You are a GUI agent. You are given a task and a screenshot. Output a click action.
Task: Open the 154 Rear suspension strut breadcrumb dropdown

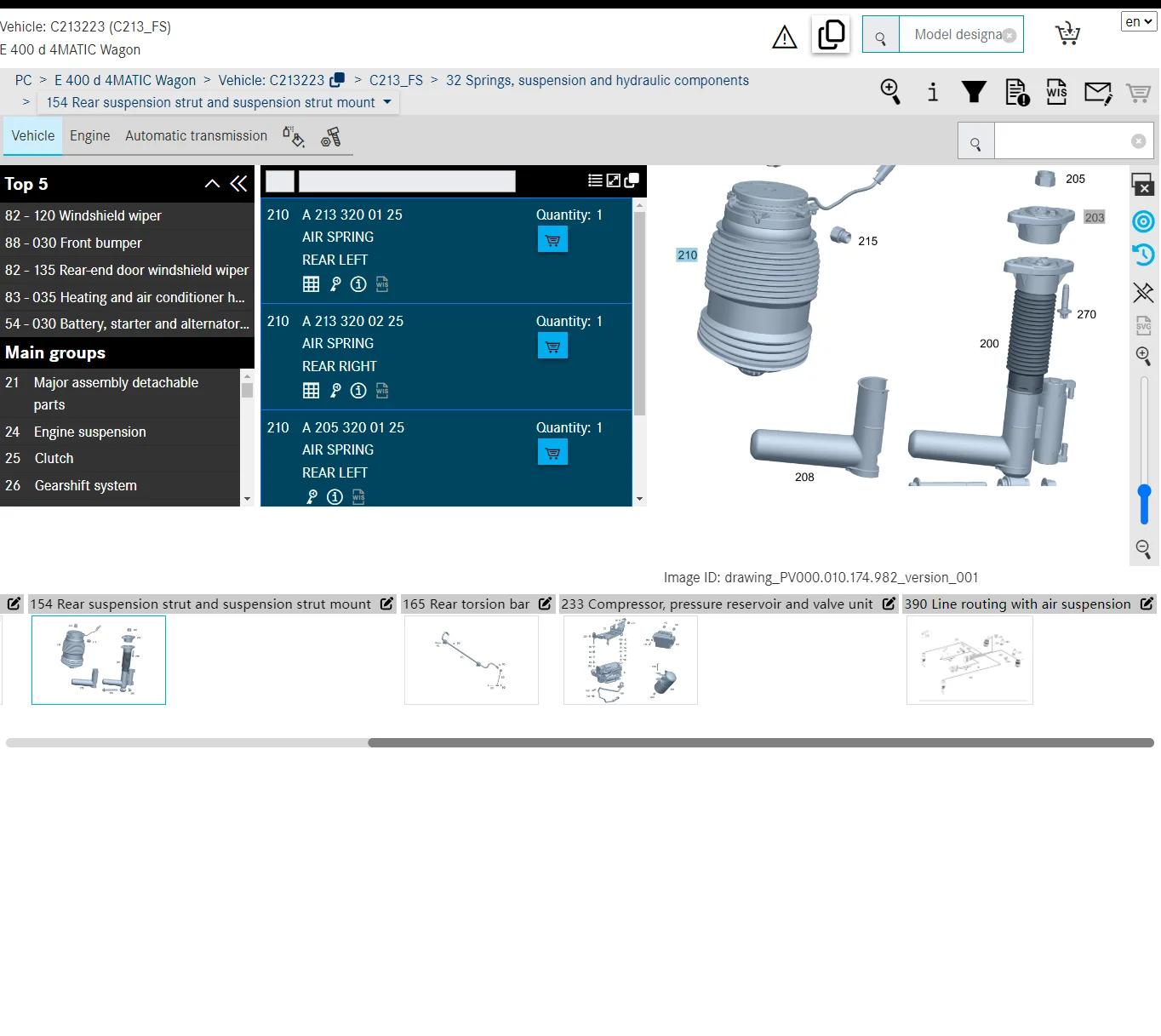[x=218, y=103]
